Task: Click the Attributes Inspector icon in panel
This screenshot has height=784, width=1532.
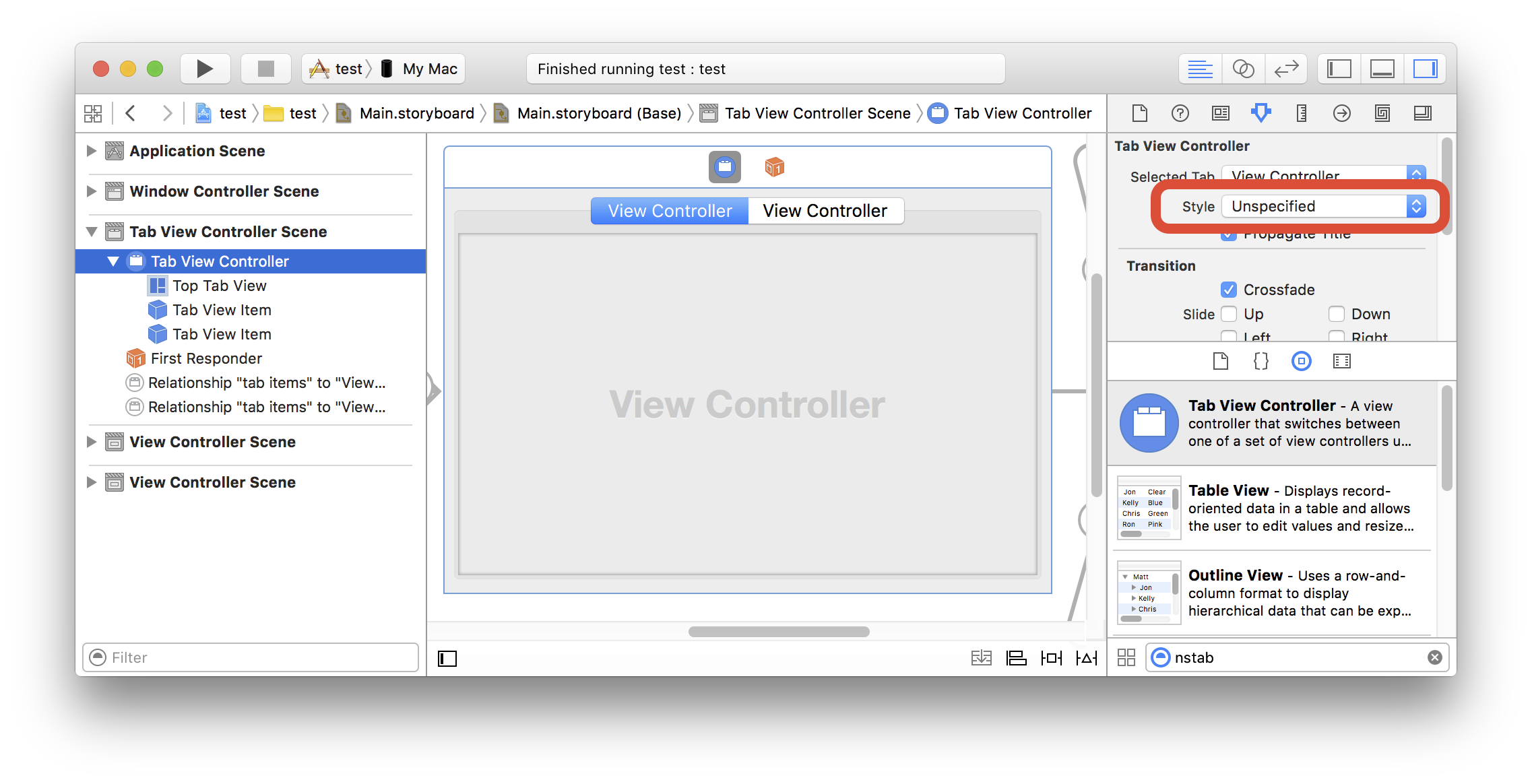Action: click(1259, 112)
